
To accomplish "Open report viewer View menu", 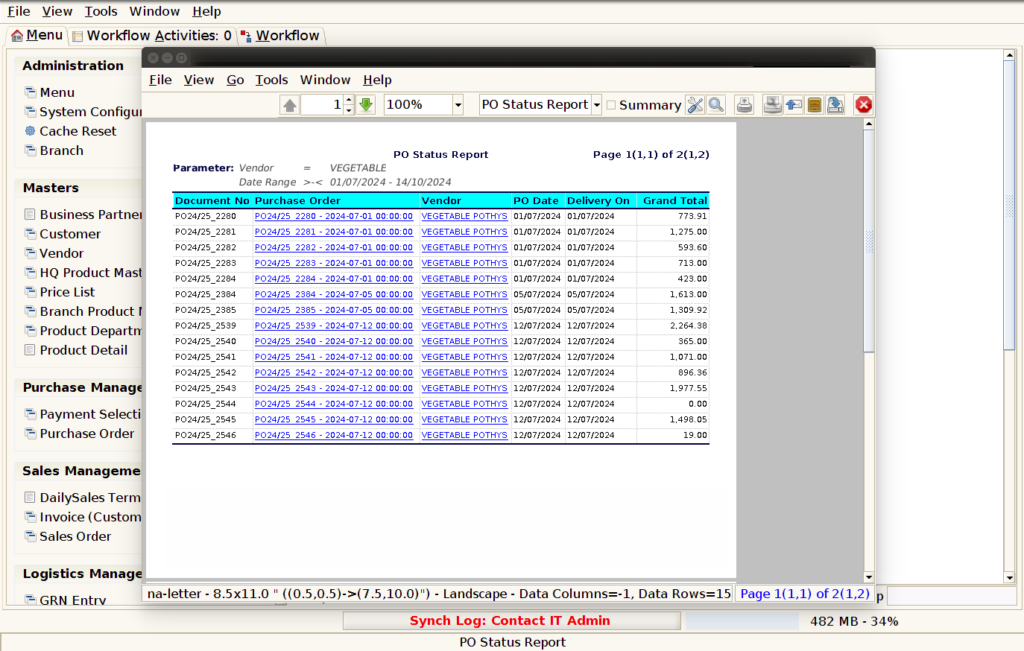I will (x=199, y=80).
